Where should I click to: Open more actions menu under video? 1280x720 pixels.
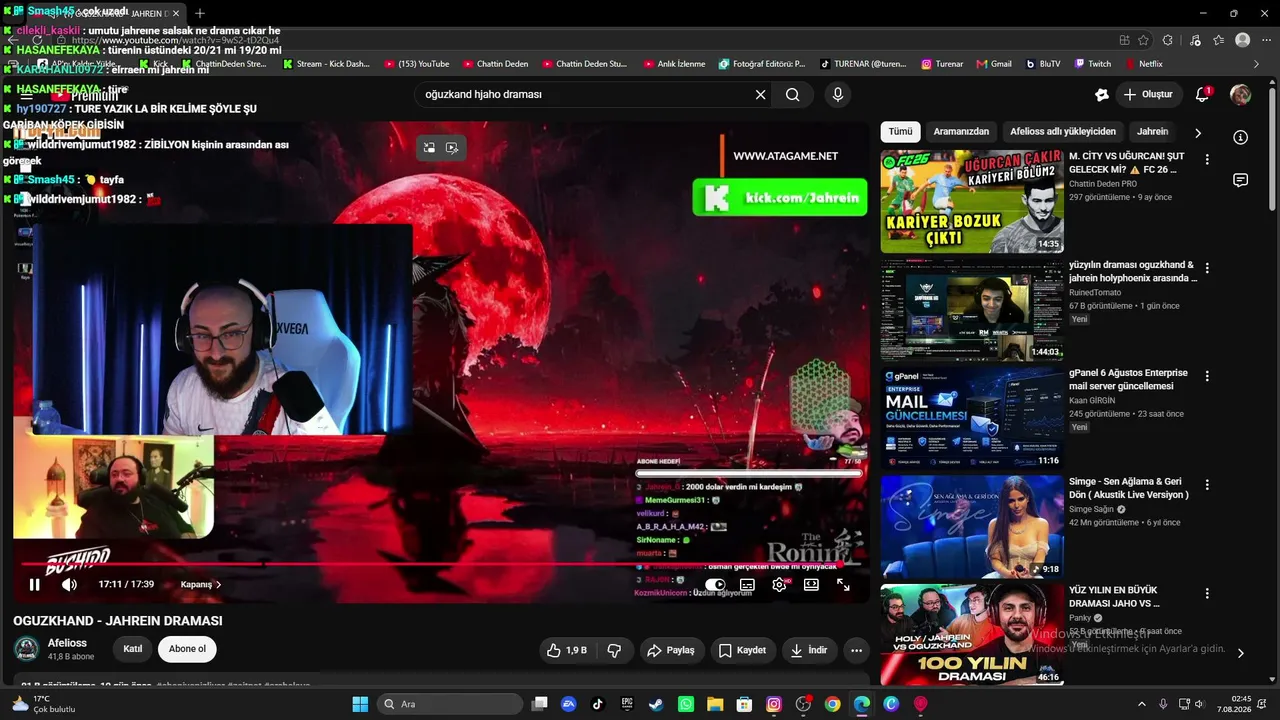(856, 650)
